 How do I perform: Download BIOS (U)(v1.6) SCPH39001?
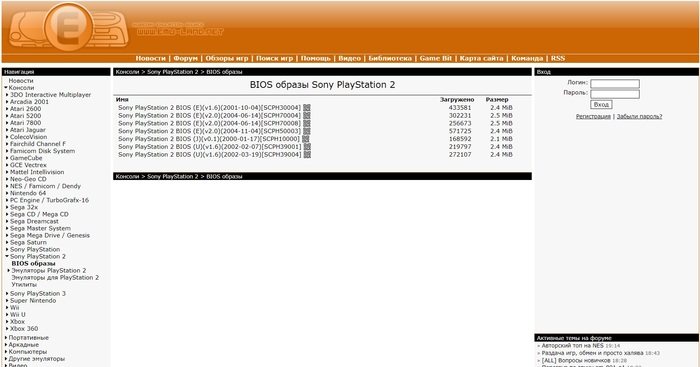210,147
